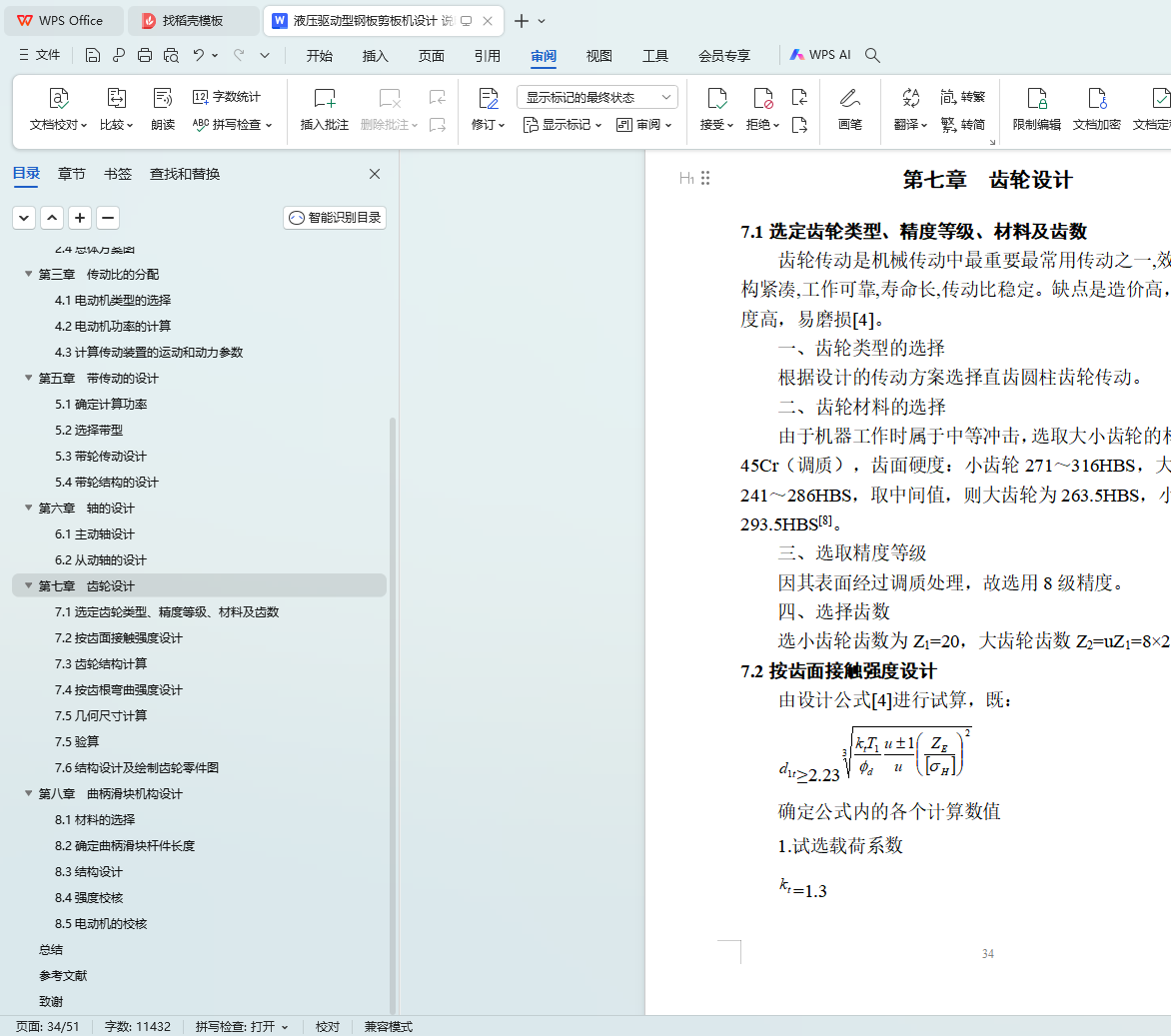The height and width of the screenshot is (1036, 1171).
Task: Open the 拼写检查: 打开 status dropdown
Action: coord(242,1026)
